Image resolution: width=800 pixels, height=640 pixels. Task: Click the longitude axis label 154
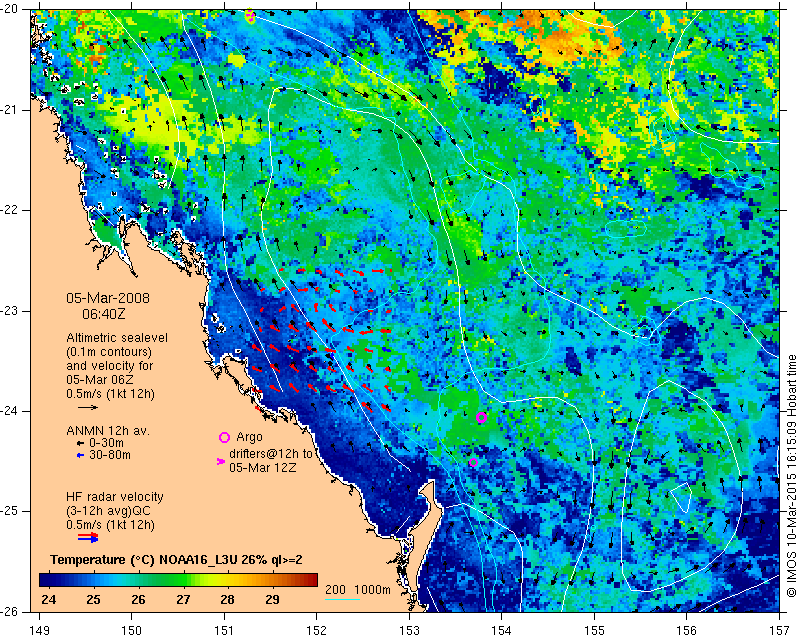[502, 631]
